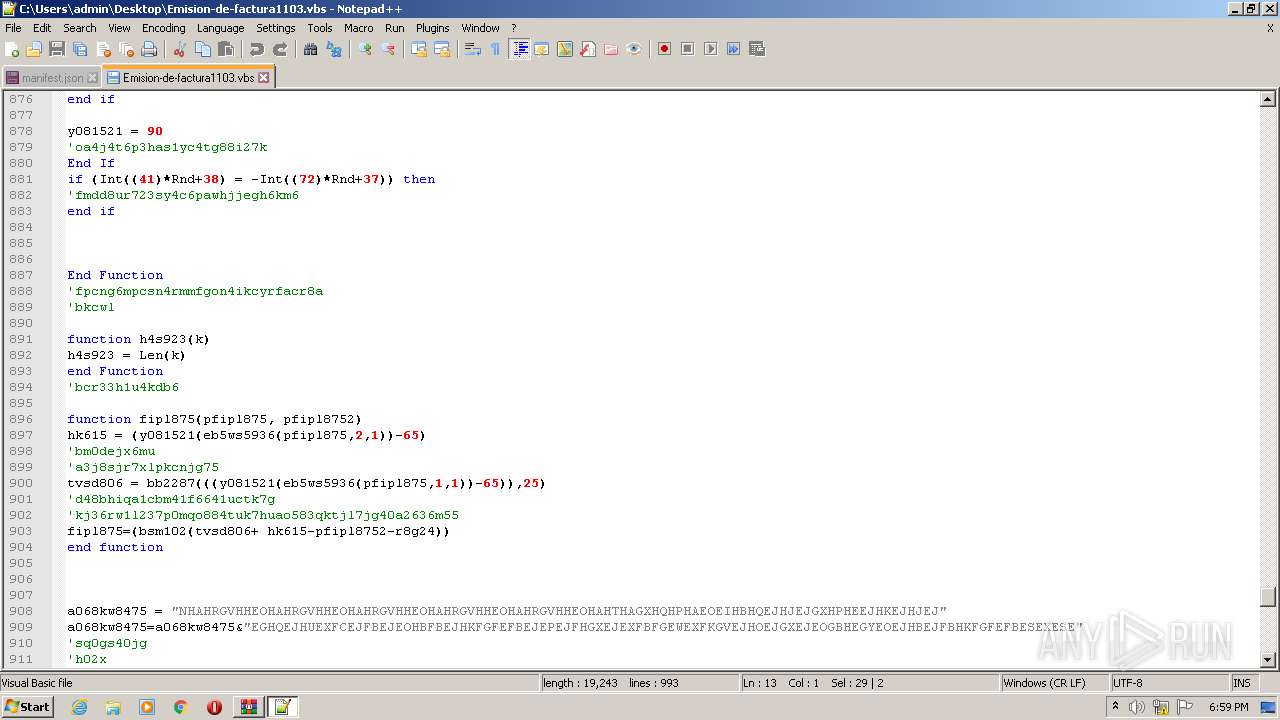
Task: Click Notepad++ taskbar button
Action: click(x=282, y=707)
